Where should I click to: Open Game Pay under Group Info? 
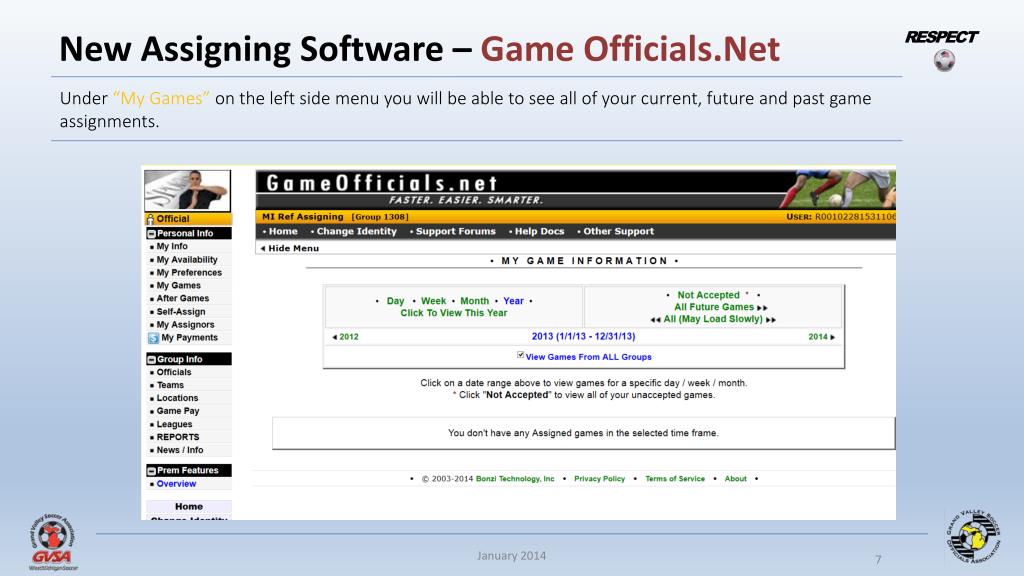pyautogui.click(x=178, y=411)
